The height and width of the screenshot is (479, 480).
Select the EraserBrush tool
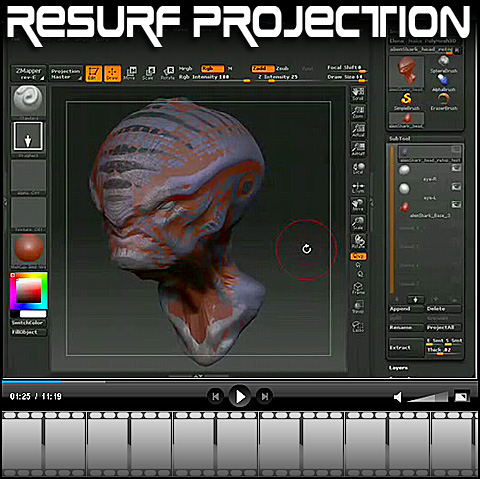point(444,102)
